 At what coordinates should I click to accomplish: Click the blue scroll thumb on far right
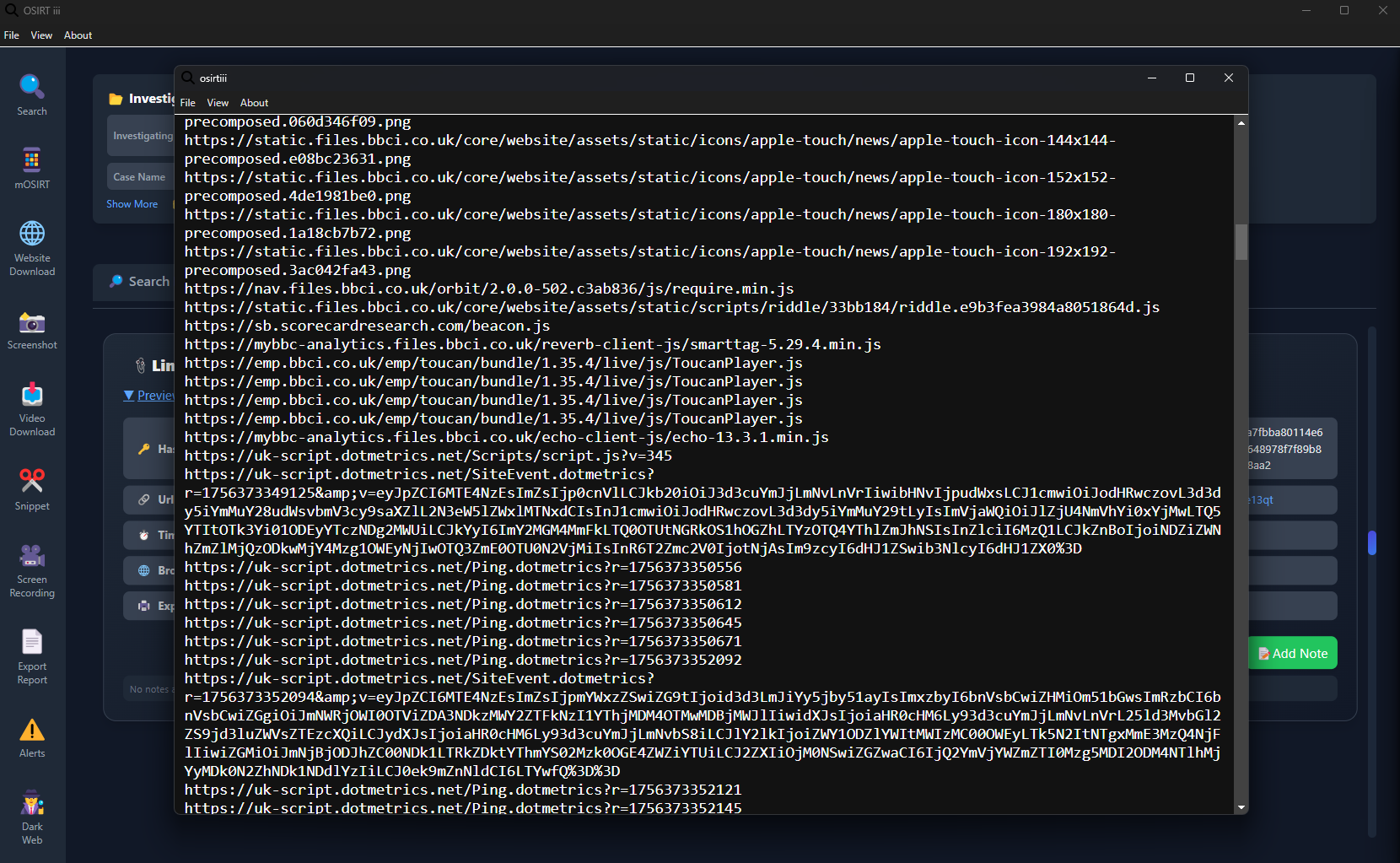coord(1373,542)
